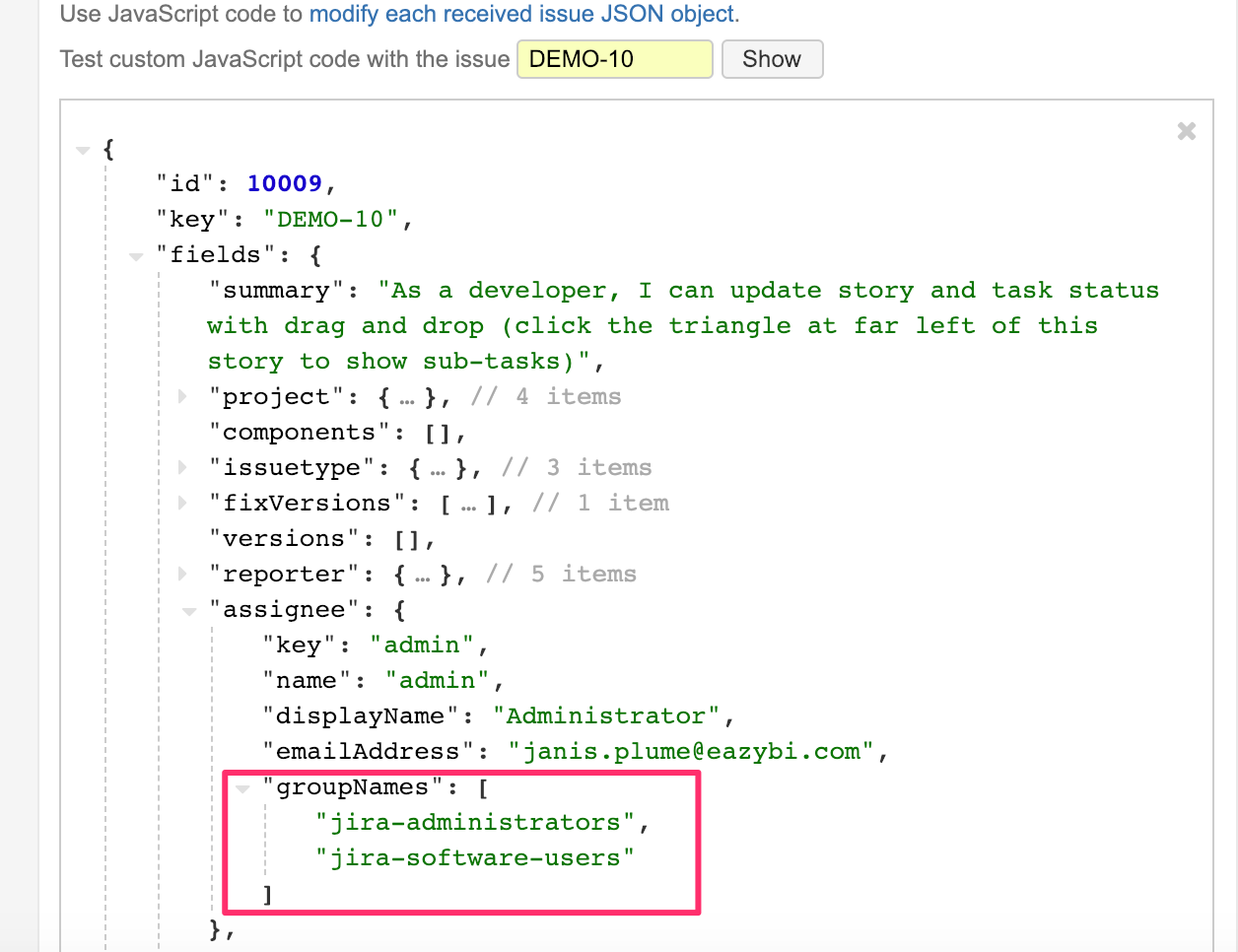Expand the "issuetype" node
This screenshot has width=1238, height=952.
182,467
